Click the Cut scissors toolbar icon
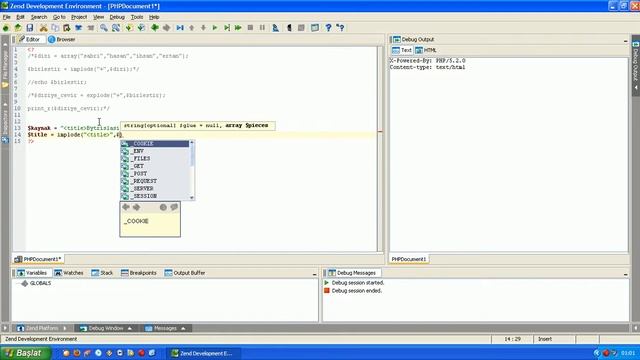Viewport: 640px width, 360px height. (x=43, y=28)
